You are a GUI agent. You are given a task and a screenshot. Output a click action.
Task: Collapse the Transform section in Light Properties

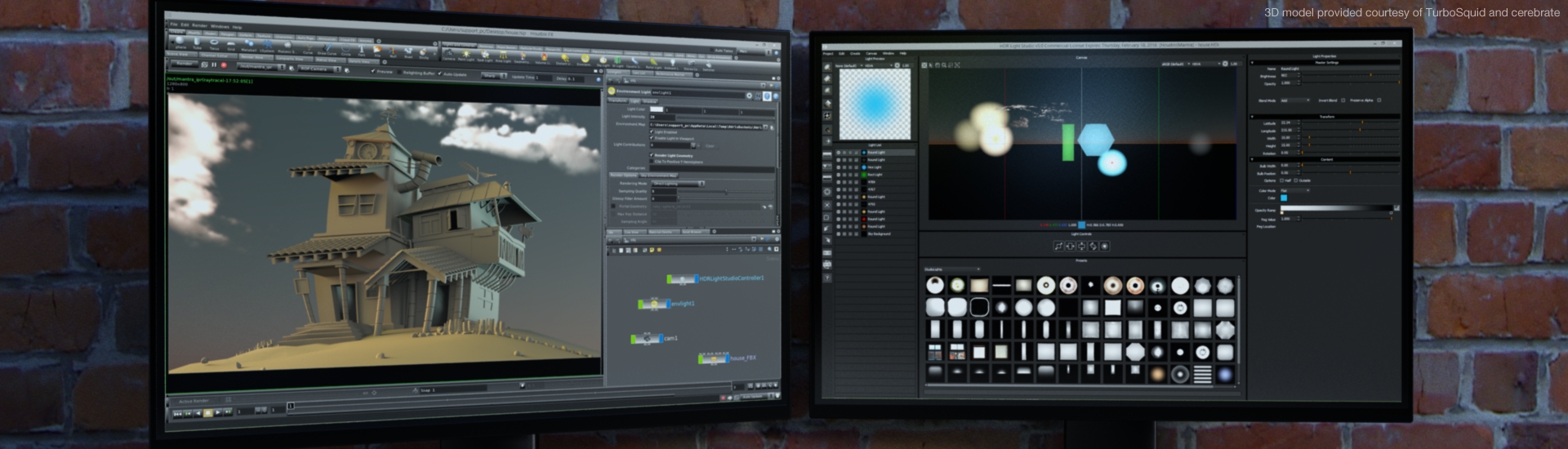tap(1252, 117)
